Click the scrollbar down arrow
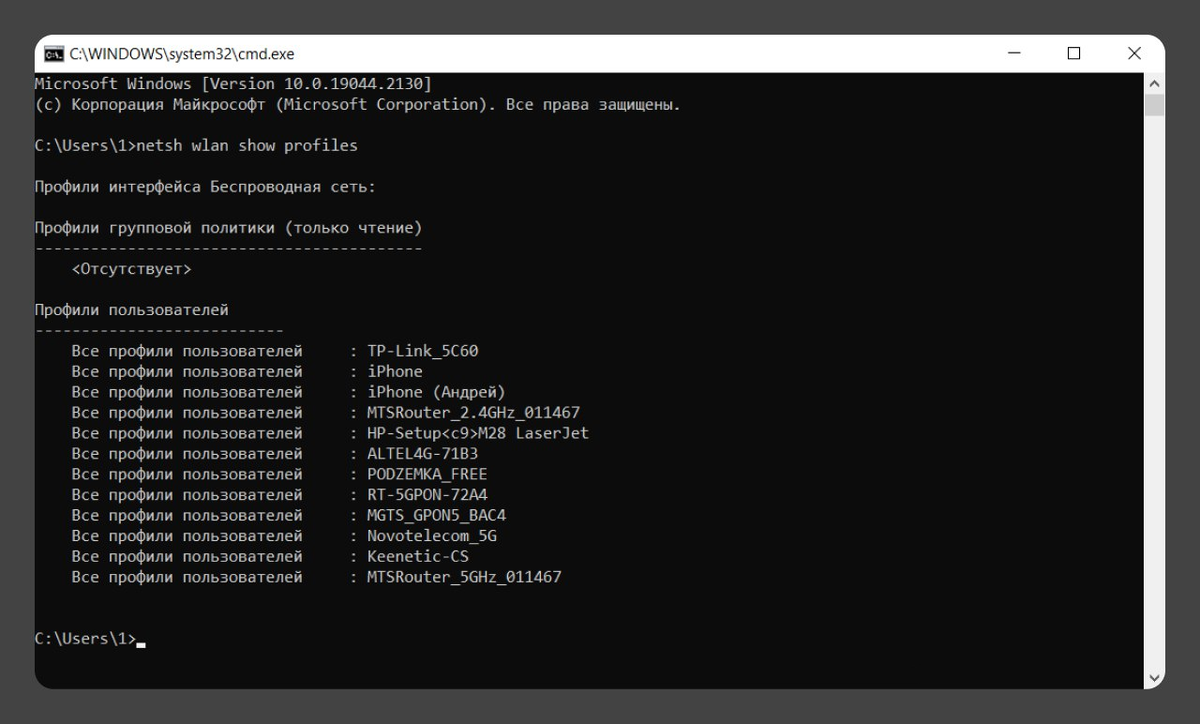The height and width of the screenshot is (724, 1200). [1154, 677]
